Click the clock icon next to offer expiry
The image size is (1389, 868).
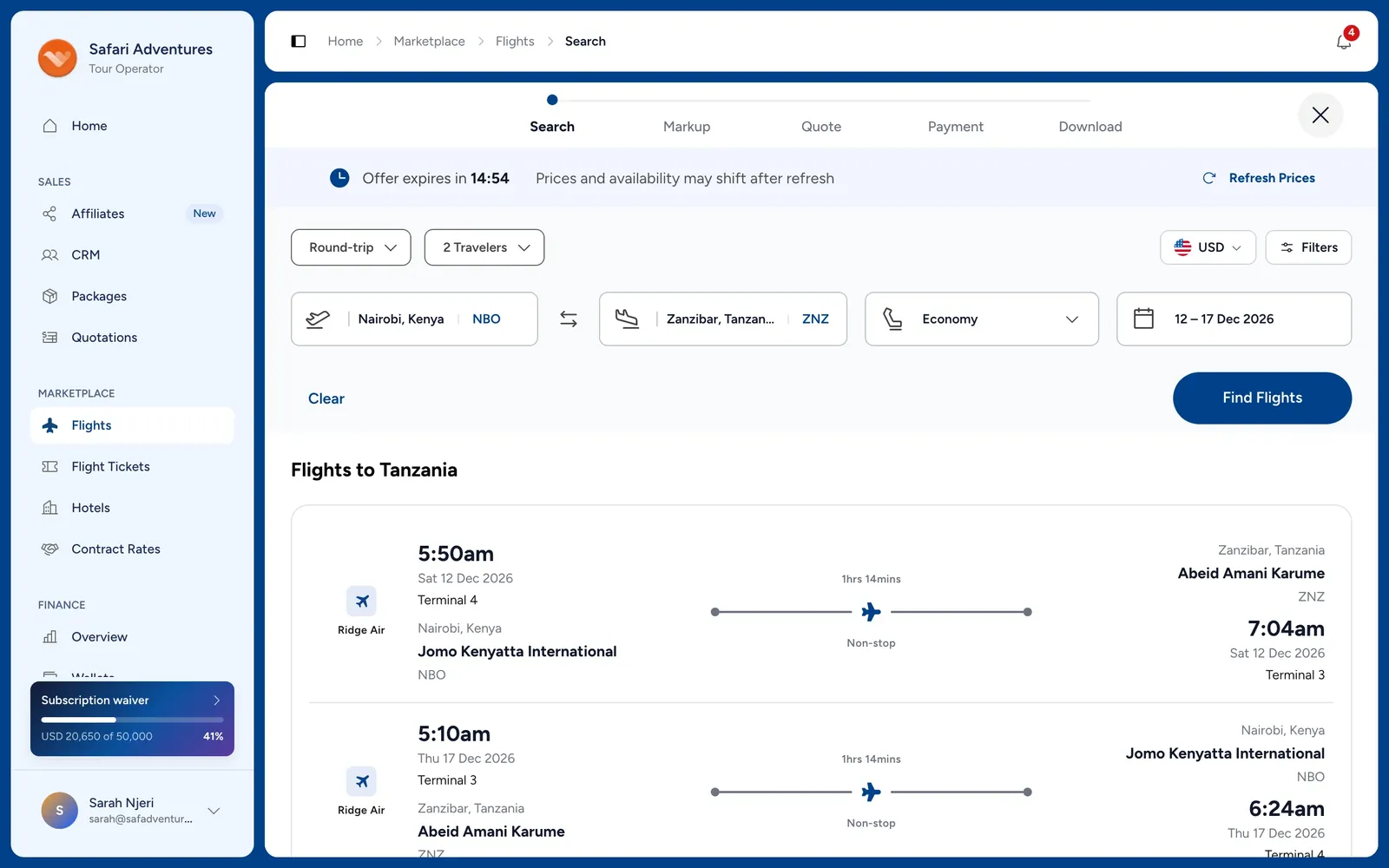pos(339,178)
